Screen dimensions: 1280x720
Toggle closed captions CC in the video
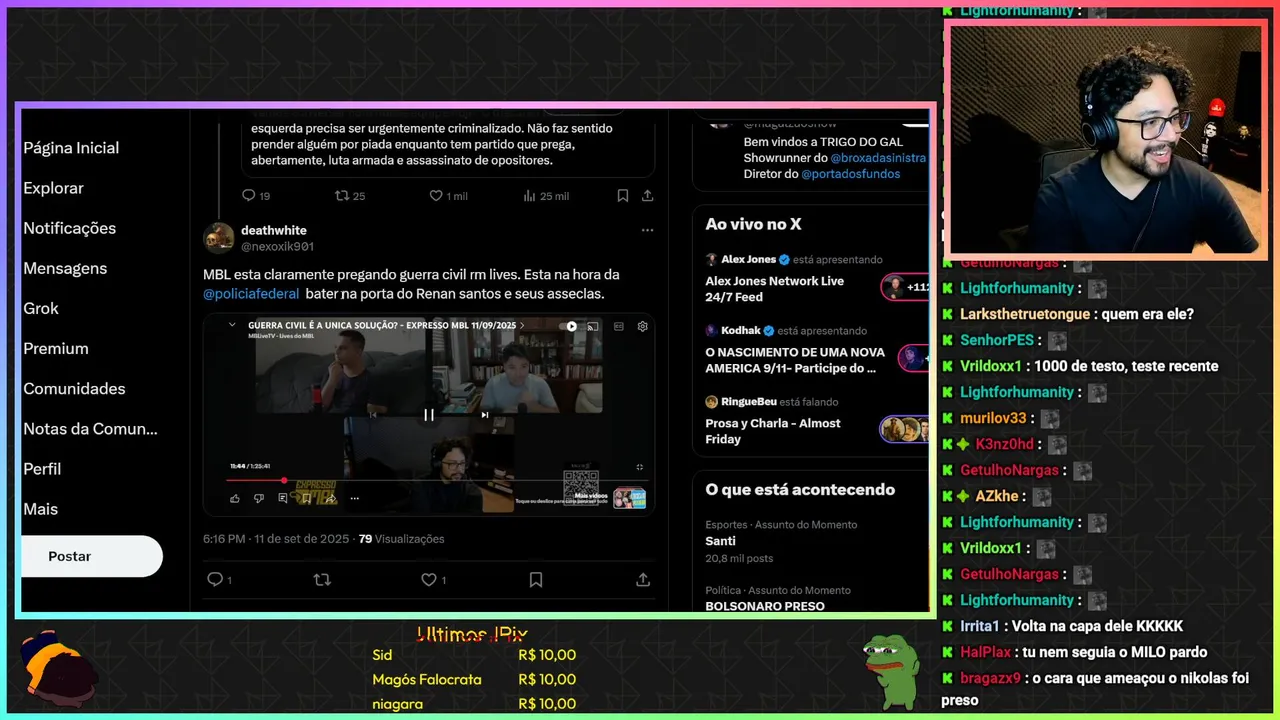click(618, 326)
